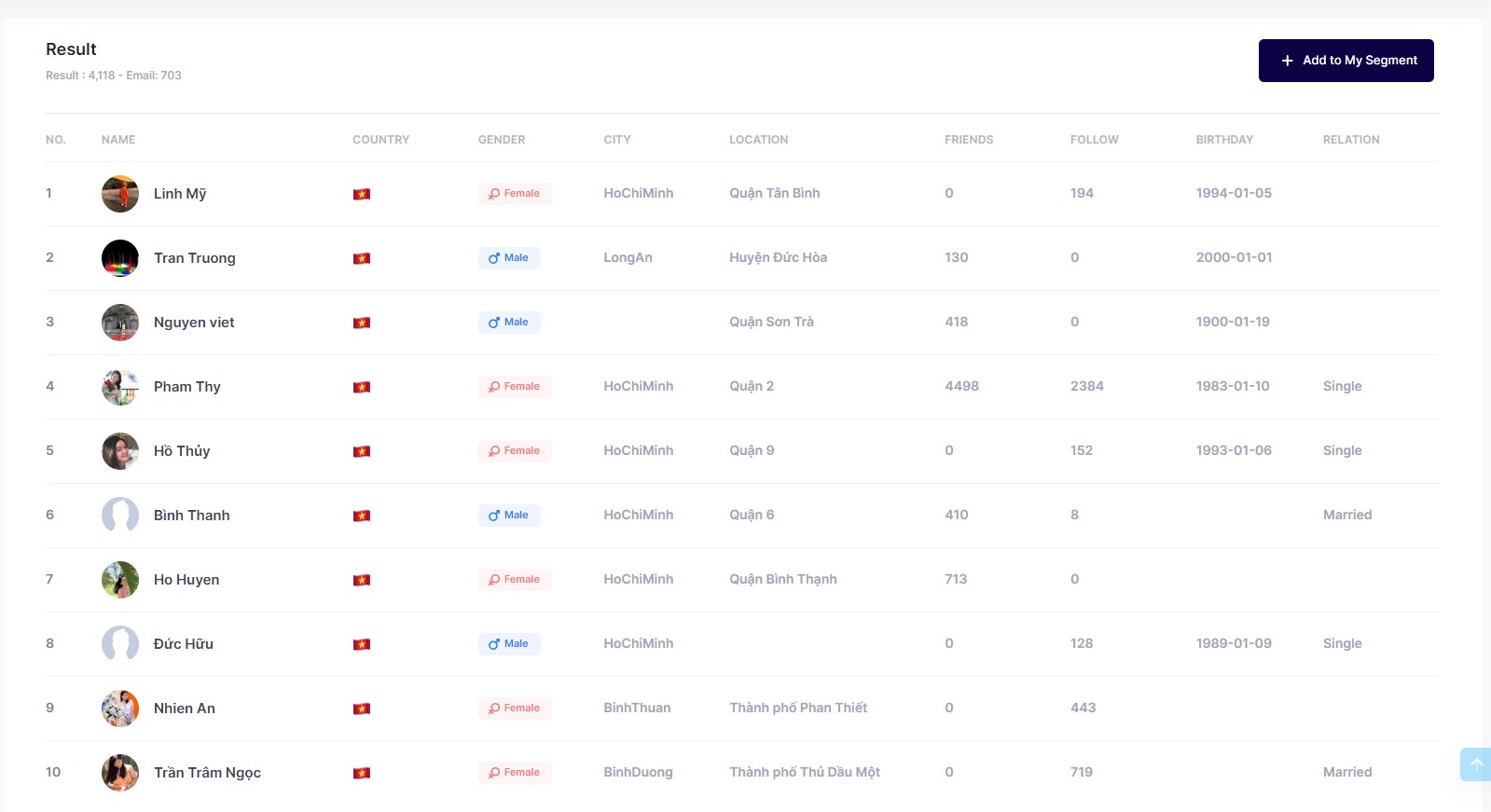Click the Add to My Segment button
The image size is (1491, 812).
(1346, 61)
